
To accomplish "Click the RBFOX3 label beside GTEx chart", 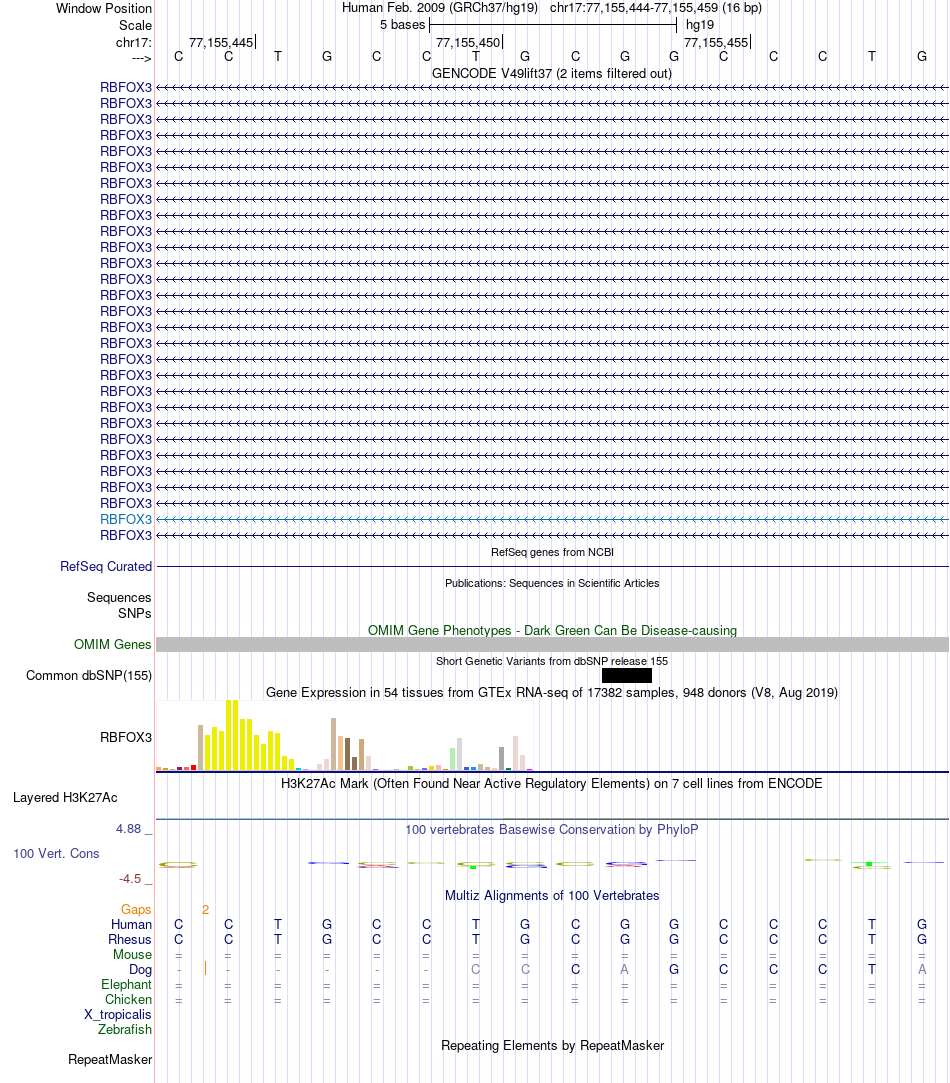I will click(x=126, y=738).
